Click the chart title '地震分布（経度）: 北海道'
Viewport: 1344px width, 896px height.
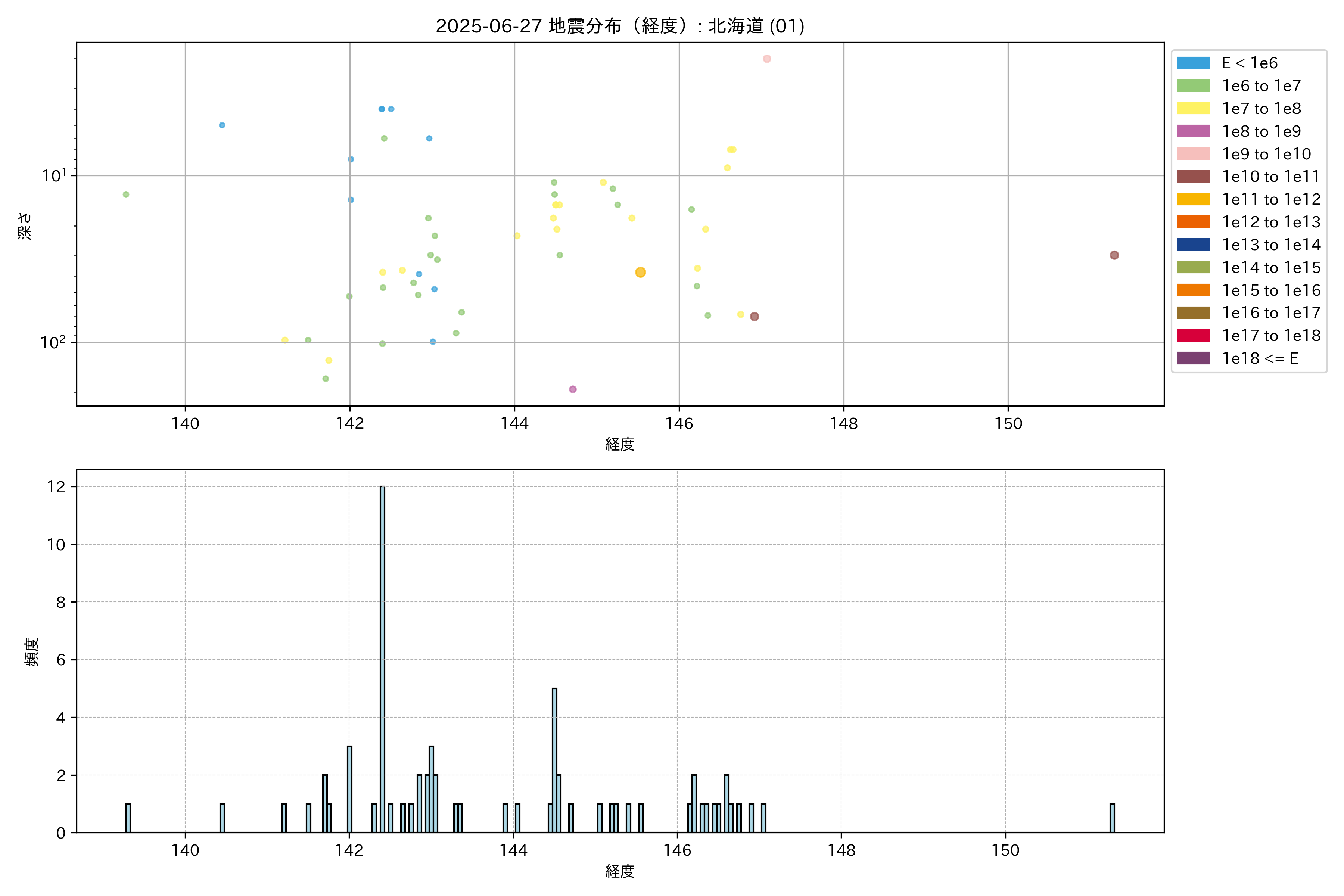tap(619, 26)
